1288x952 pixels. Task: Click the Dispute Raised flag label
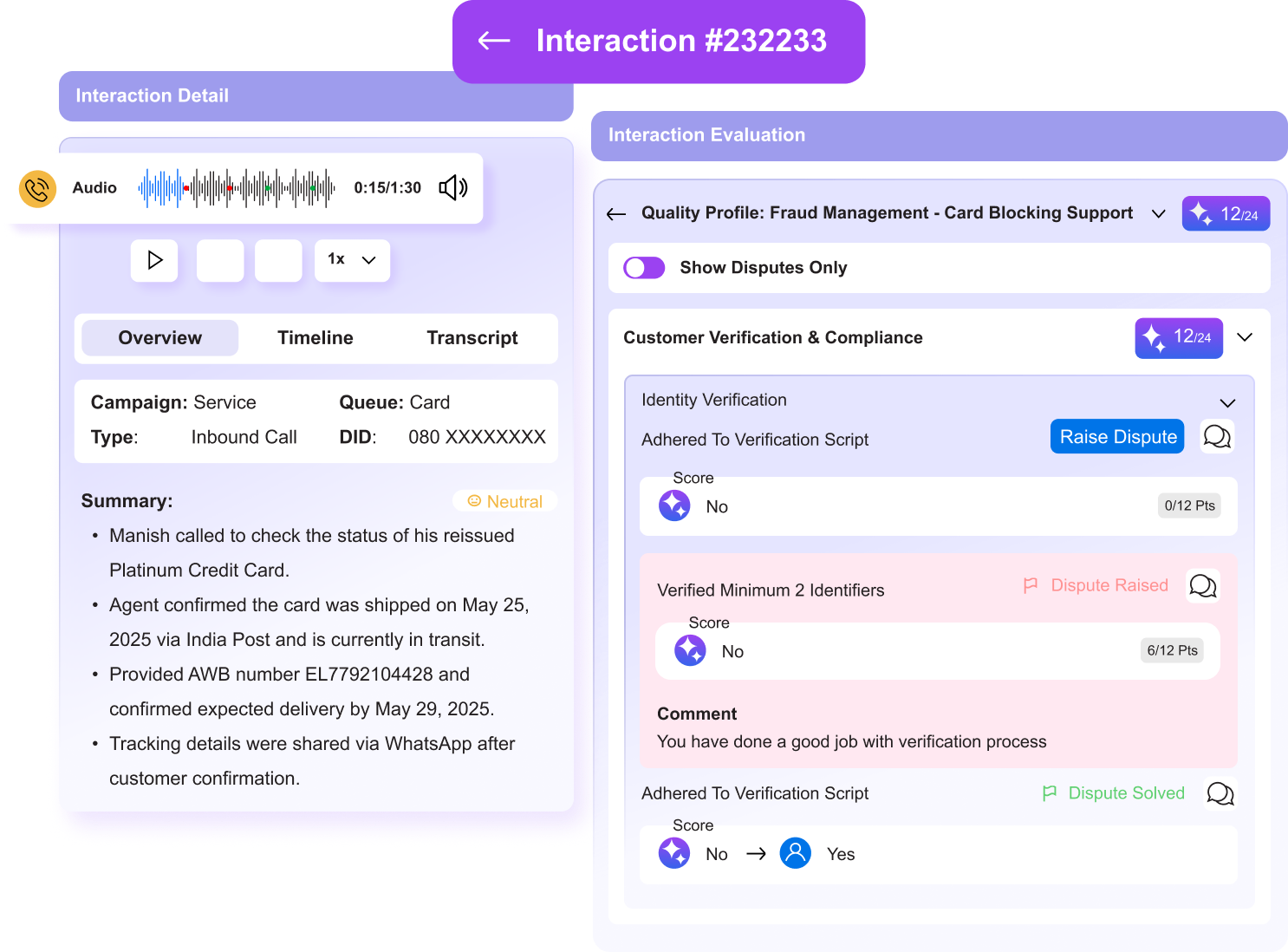pos(1096,586)
